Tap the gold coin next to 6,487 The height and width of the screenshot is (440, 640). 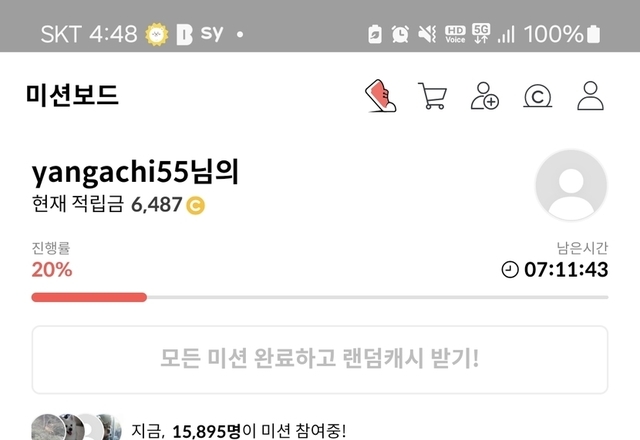(196, 205)
